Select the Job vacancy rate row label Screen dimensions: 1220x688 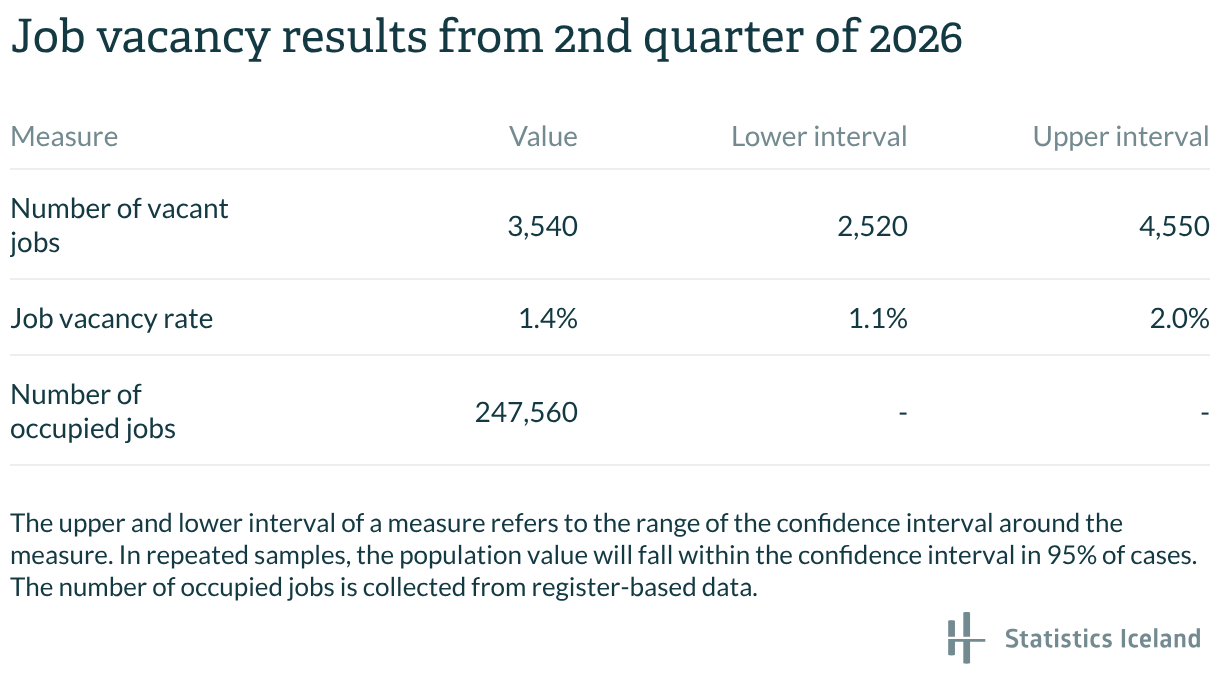point(111,319)
